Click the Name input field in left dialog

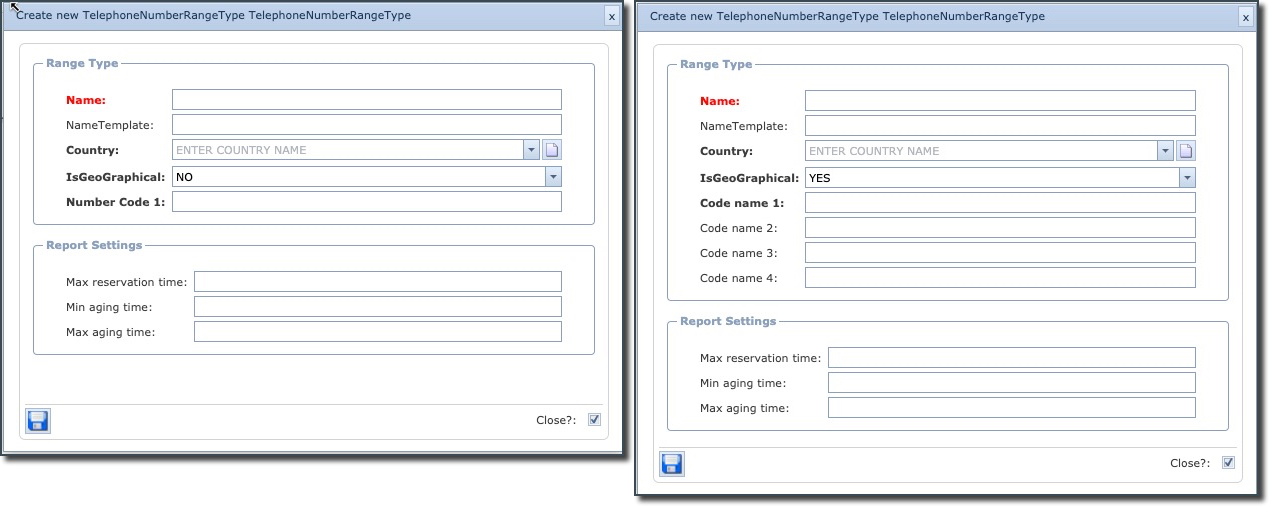[x=366, y=100]
